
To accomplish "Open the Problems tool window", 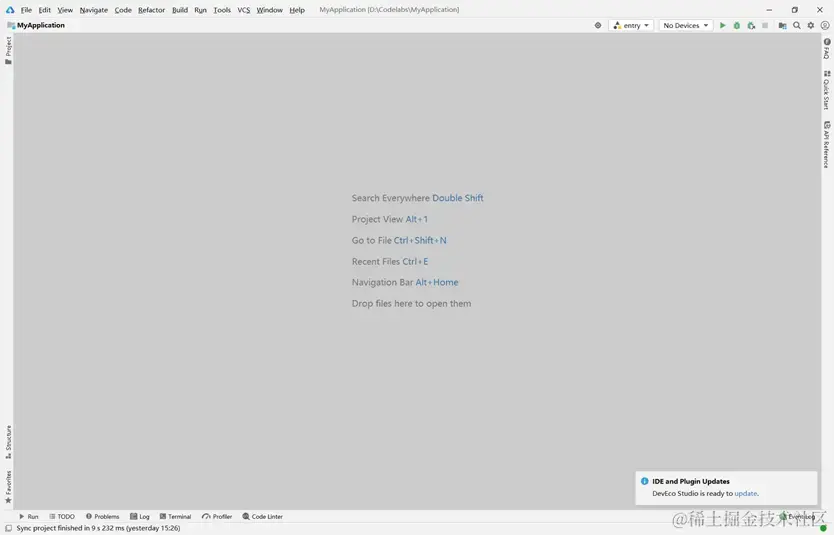I will (103, 516).
